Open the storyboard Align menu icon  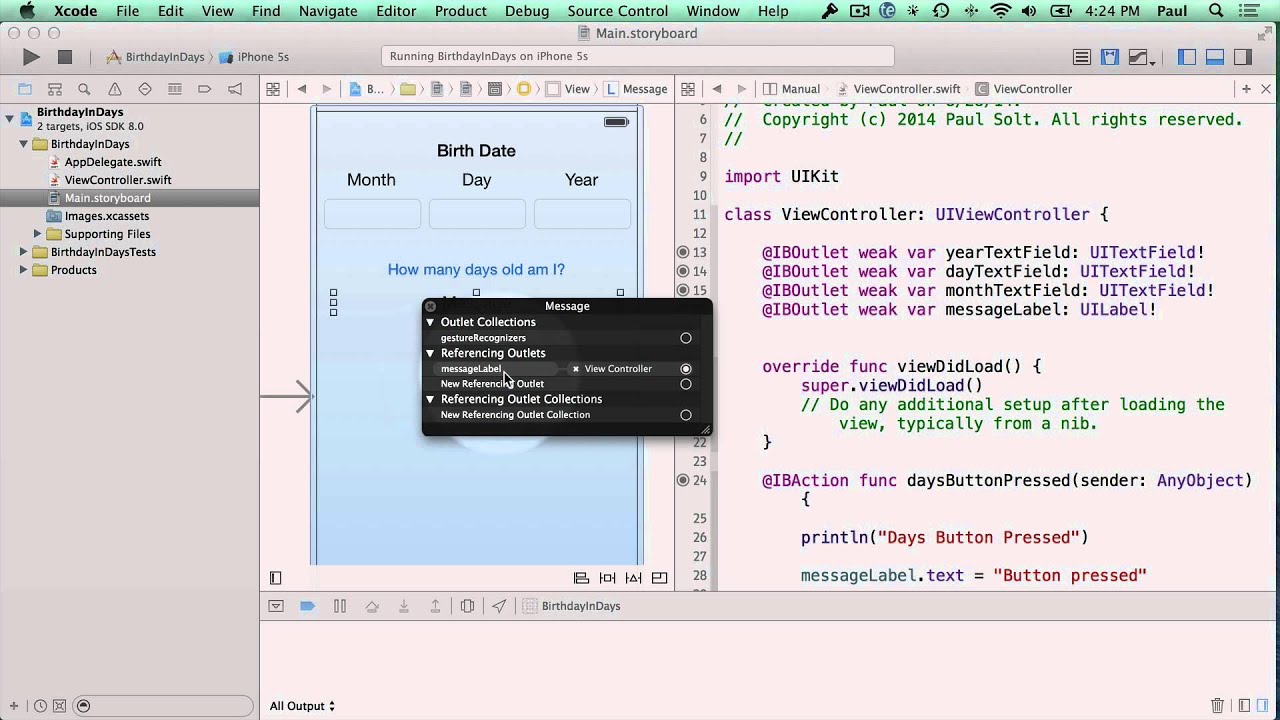[581, 578]
